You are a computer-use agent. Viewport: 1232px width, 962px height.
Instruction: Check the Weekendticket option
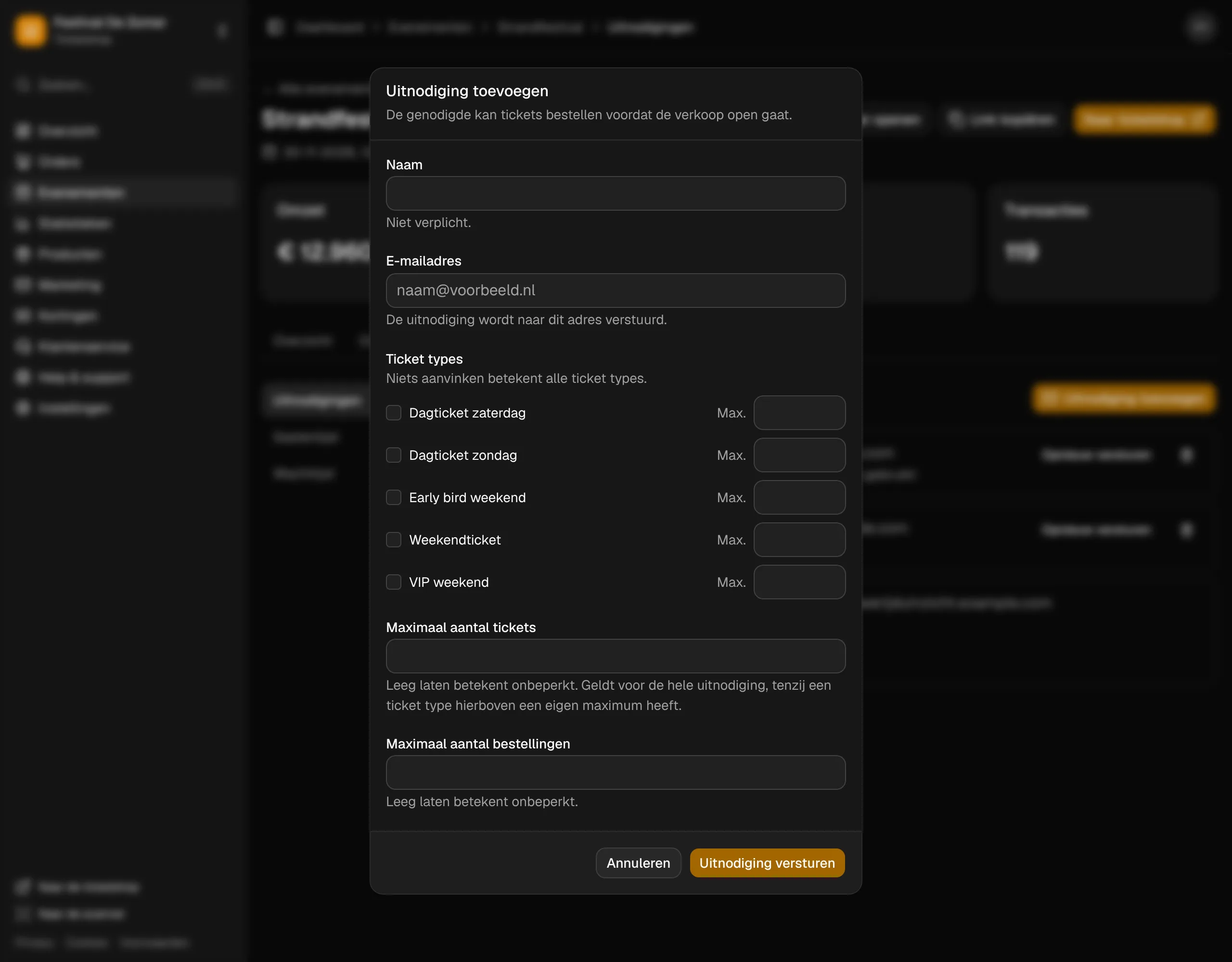point(393,540)
